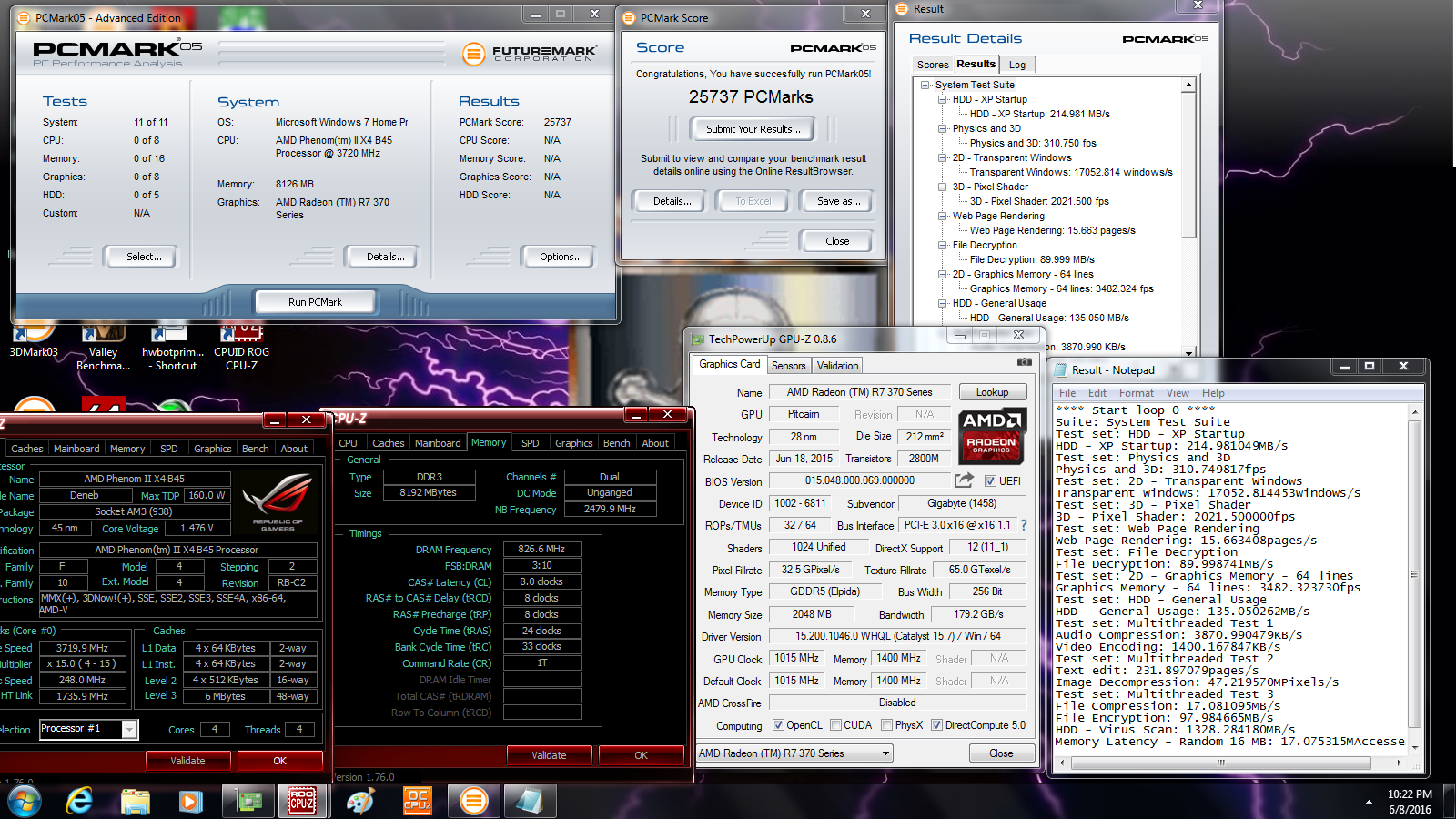Open Paint palette icon in taskbar
The image size is (1456, 819).
pyautogui.click(x=360, y=801)
